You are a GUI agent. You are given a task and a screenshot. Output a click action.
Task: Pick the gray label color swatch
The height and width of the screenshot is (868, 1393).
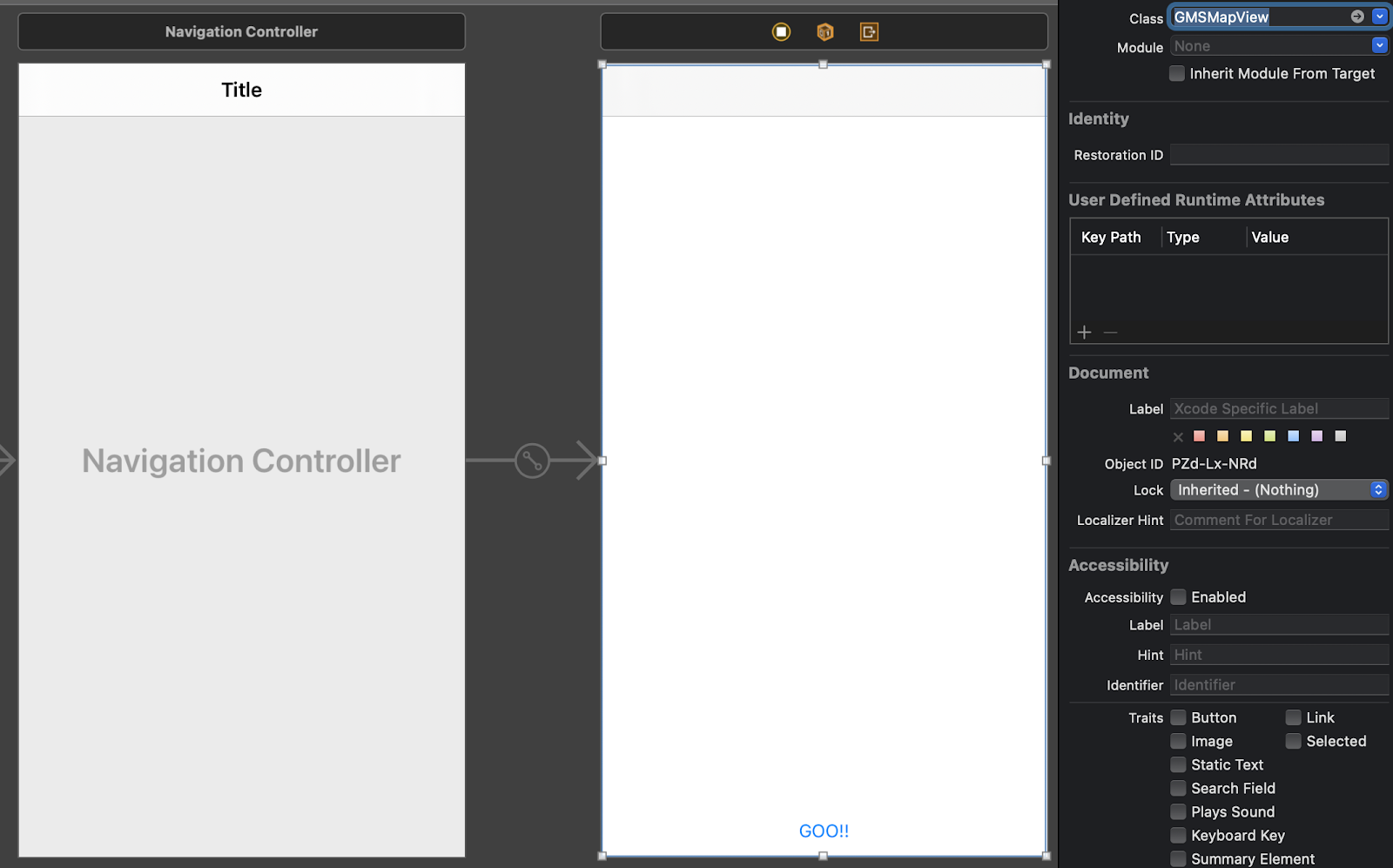tap(1341, 436)
